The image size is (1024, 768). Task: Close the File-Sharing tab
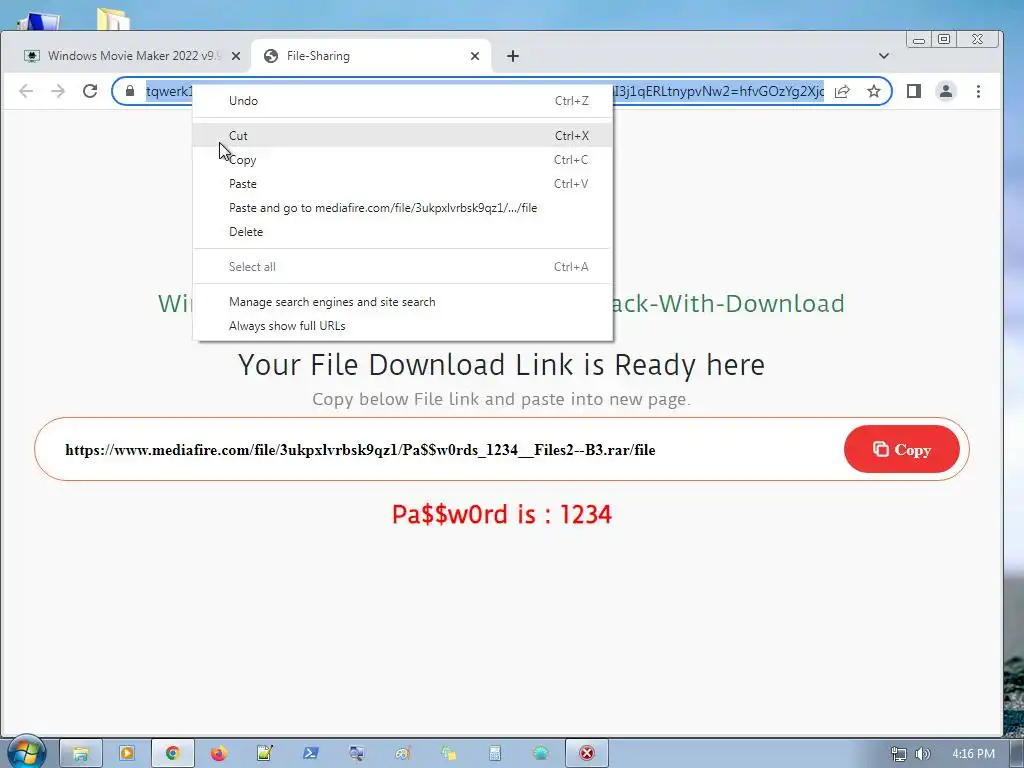click(475, 56)
